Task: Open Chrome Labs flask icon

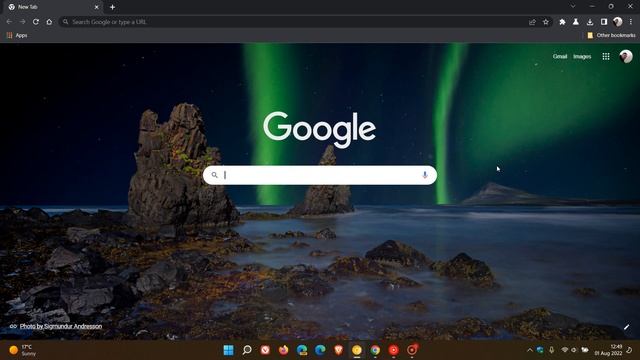Action: pyautogui.click(x=576, y=22)
